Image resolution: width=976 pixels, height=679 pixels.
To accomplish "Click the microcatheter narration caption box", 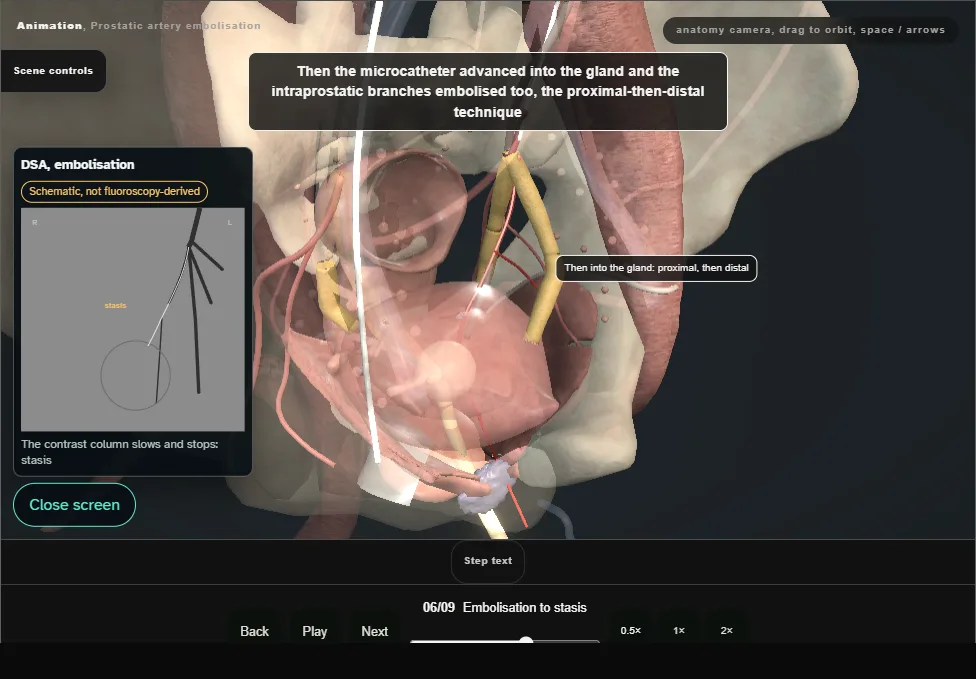I will 488,91.
